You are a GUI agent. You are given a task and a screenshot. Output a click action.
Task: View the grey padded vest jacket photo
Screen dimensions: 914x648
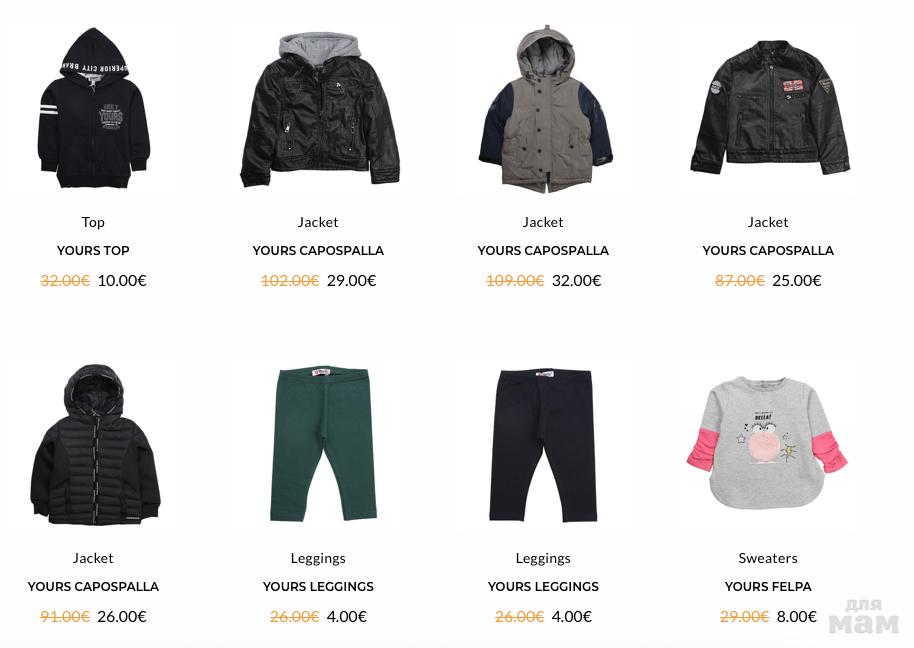pos(544,108)
